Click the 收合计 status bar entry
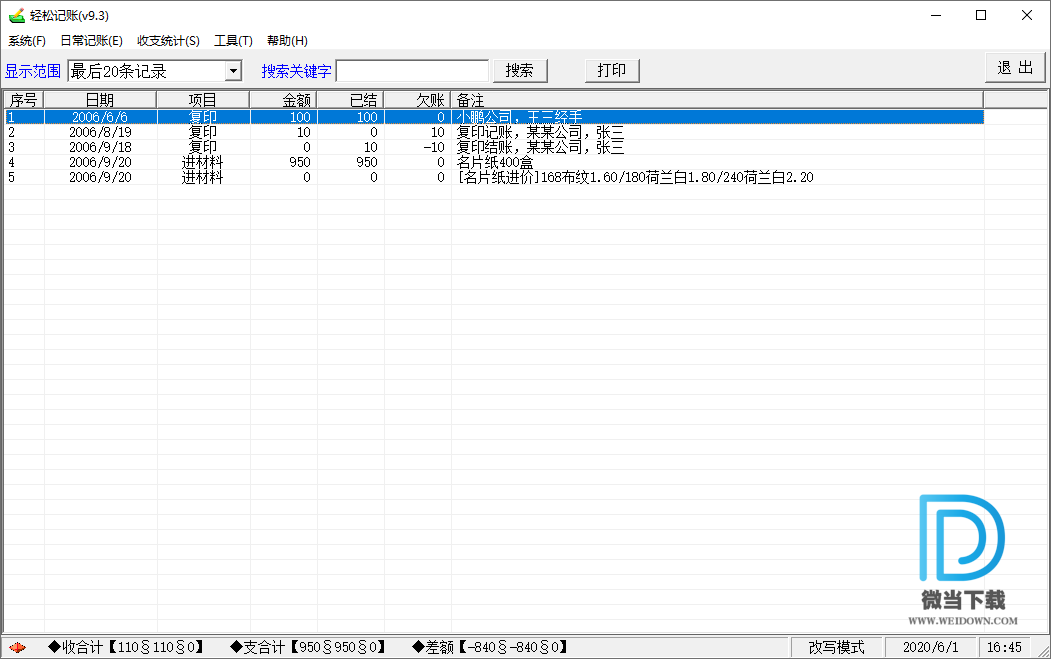This screenshot has height=659, width=1051. click(127, 648)
